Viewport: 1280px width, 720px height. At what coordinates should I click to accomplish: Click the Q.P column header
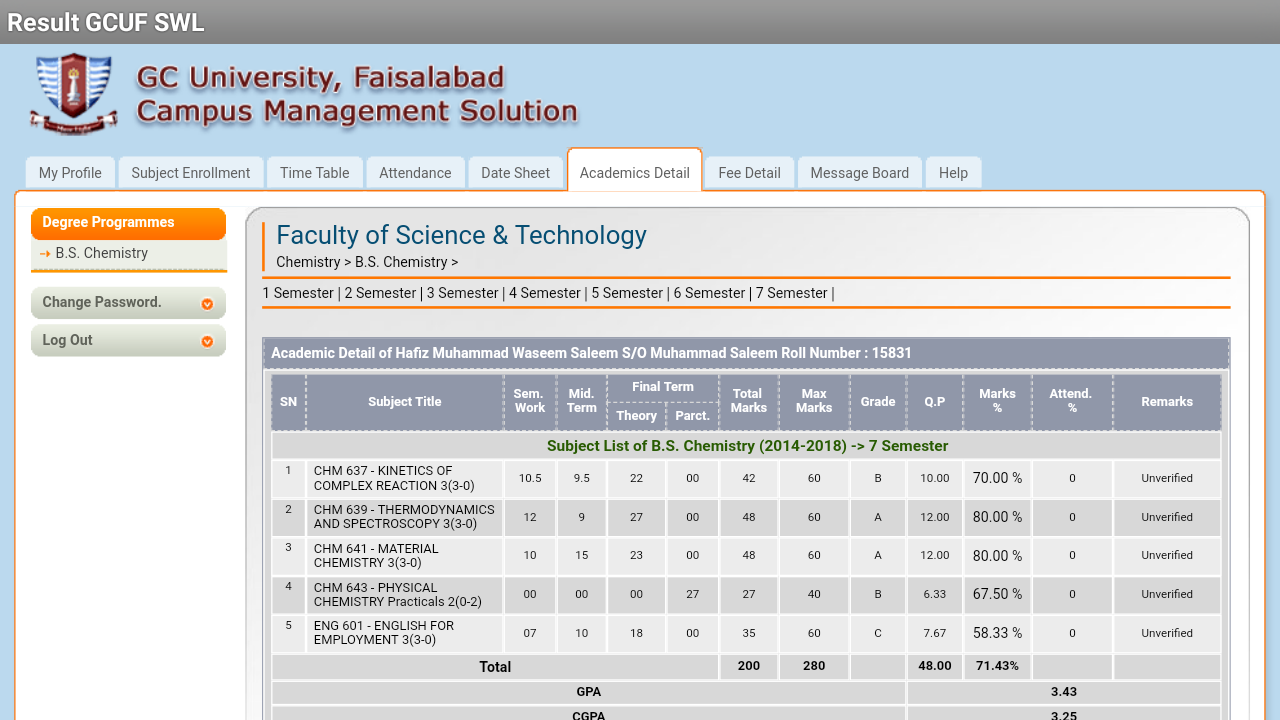pyautogui.click(x=935, y=402)
